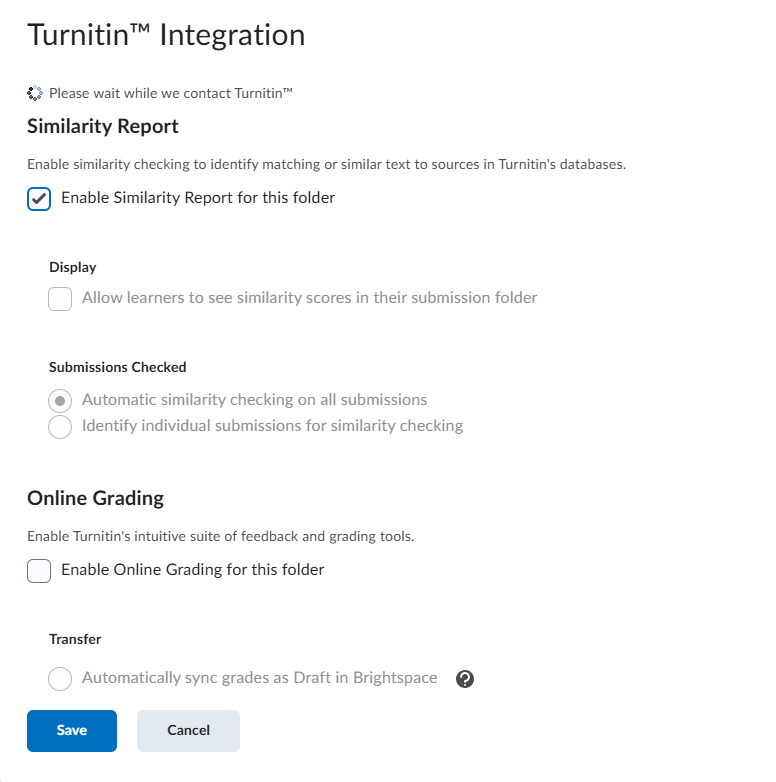Click the loading spinner icon near Turnitin message

tap(35, 93)
